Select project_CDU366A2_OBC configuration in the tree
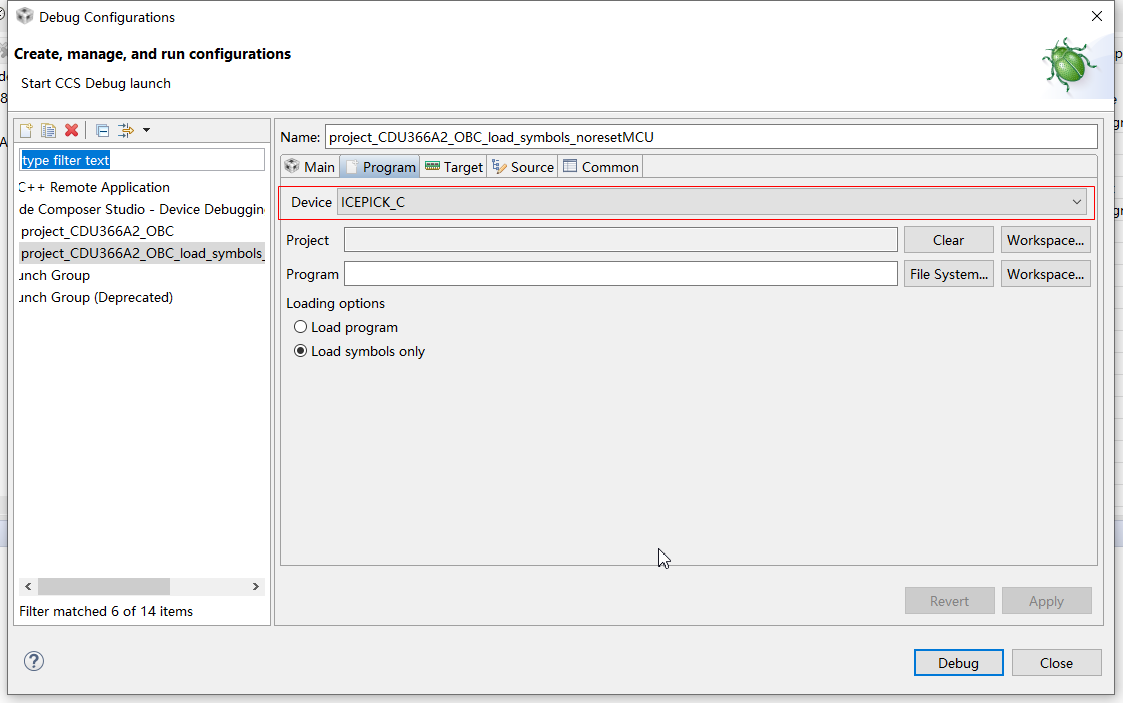Viewport: 1123px width, 703px height. click(x=97, y=231)
